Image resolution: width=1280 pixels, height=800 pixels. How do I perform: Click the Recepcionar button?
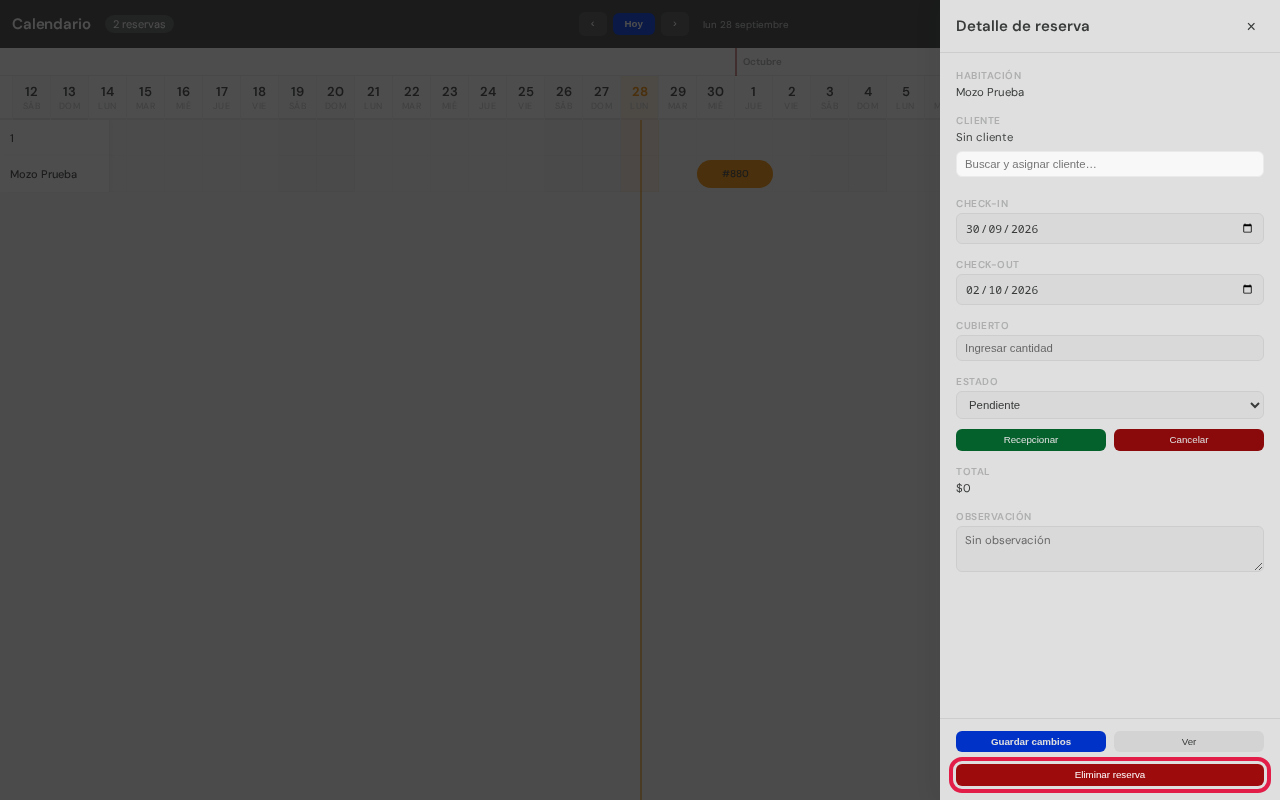point(1031,440)
